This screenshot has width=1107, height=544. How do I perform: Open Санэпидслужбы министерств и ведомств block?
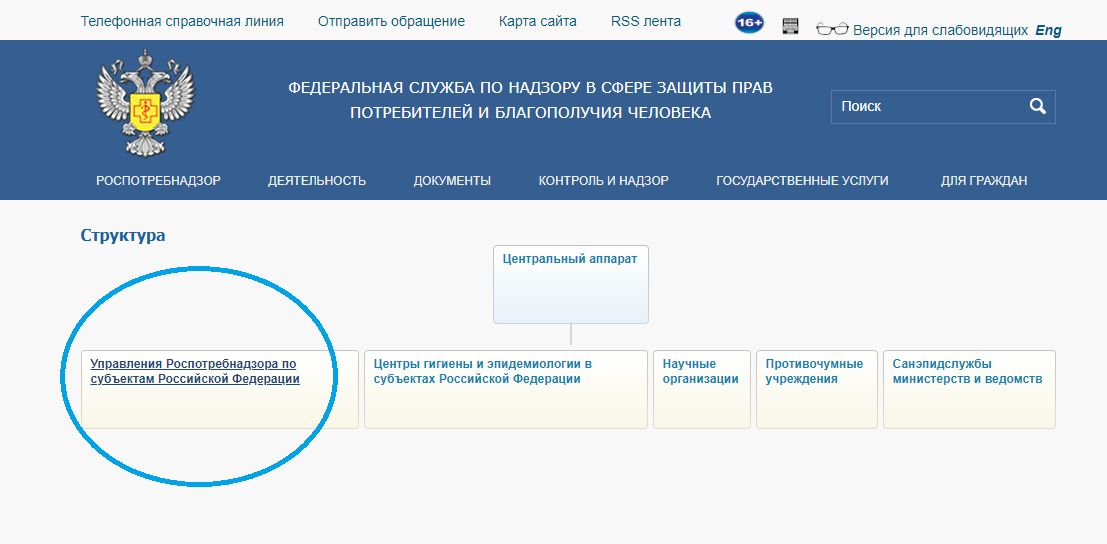pos(969,389)
